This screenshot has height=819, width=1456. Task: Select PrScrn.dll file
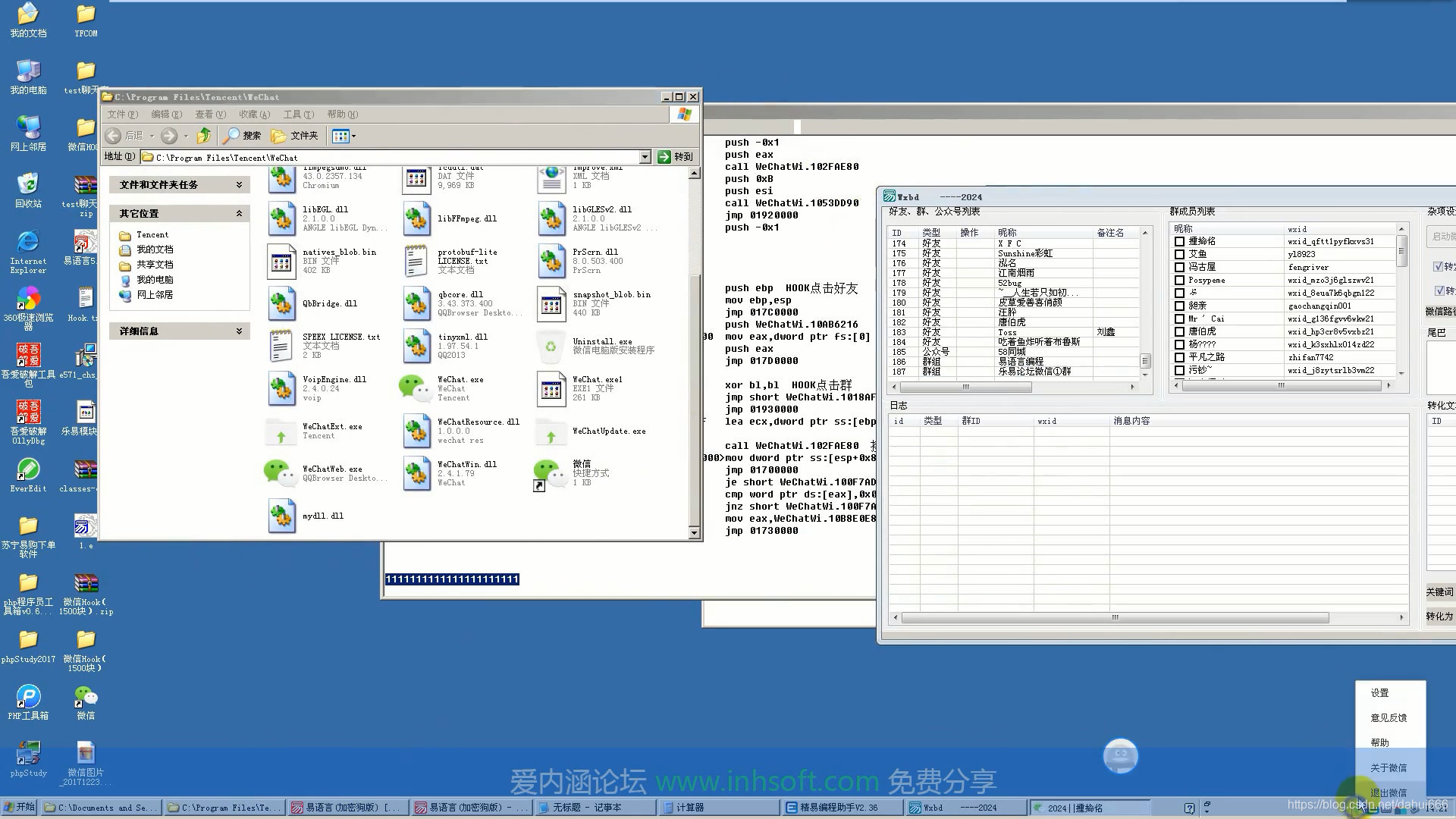coord(551,261)
